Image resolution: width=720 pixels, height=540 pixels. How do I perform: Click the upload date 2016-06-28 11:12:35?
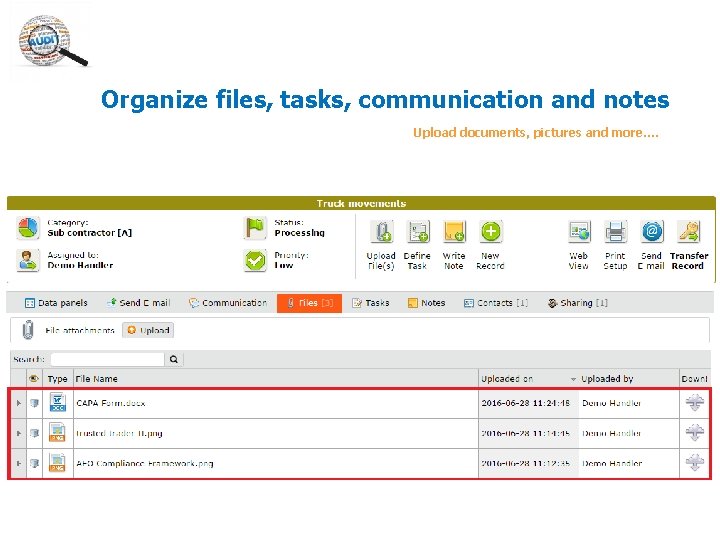coord(526,463)
